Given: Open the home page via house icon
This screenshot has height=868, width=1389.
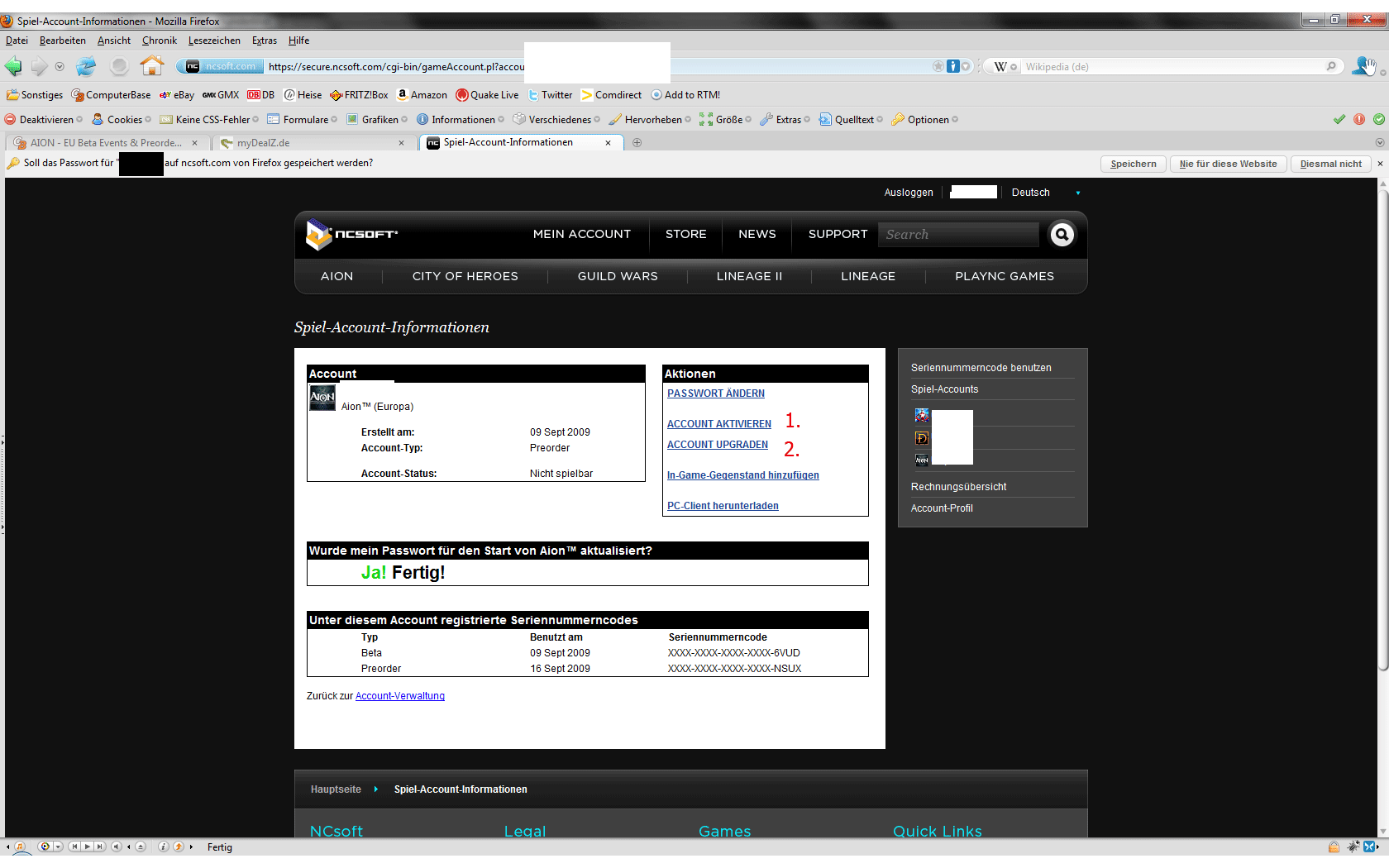Looking at the screenshot, I should [152, 65].
